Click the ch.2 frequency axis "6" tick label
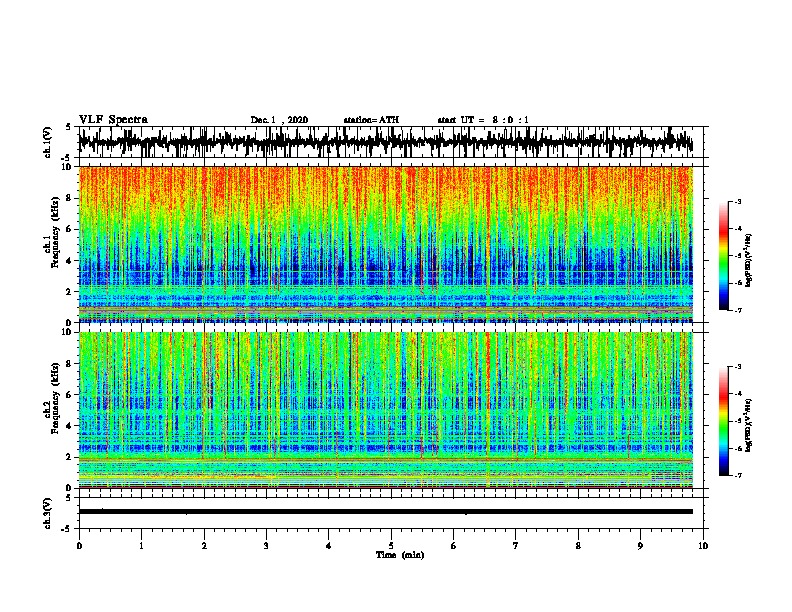The height and width of the screenshot is (612, 792). pos(69,394)
